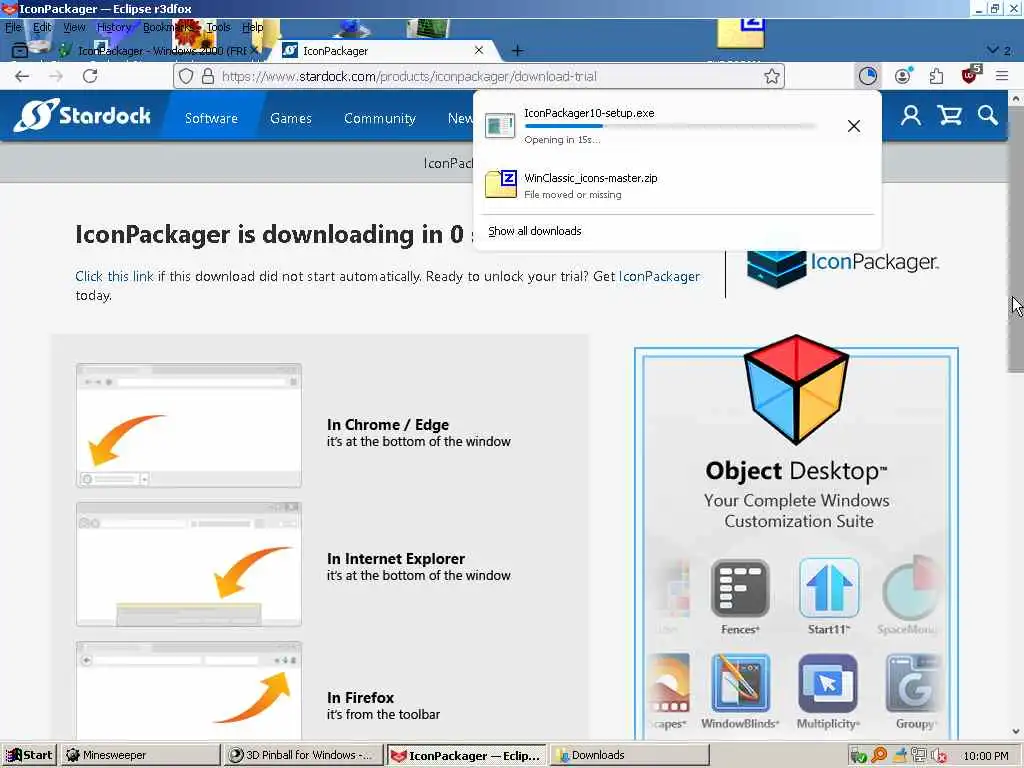This screenshot has width=1024, height=768.
Task: Click the Chrome / Edge instruction thumbnail
Action: click(189, 425)
